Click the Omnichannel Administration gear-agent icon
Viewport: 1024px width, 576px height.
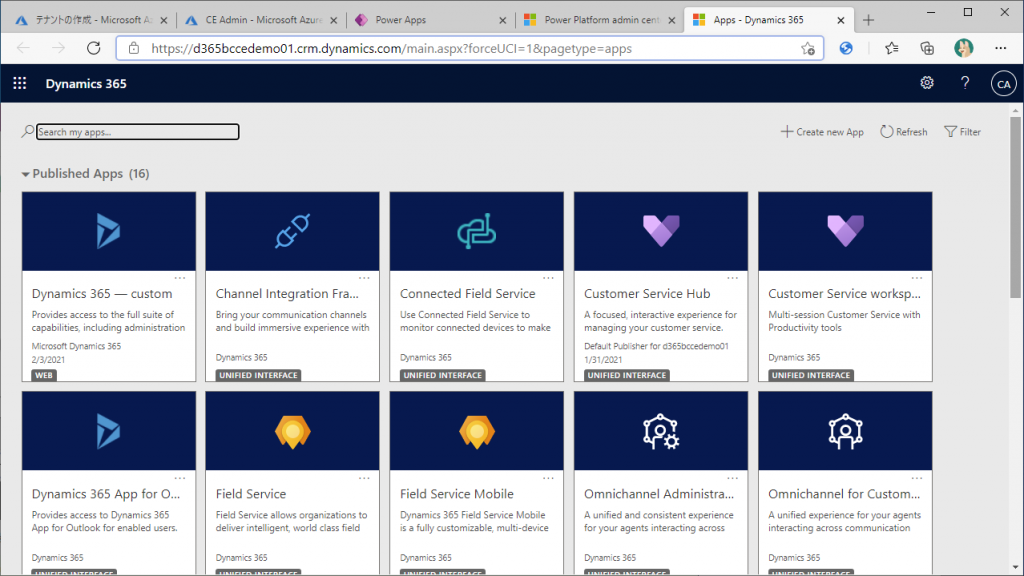661,431
